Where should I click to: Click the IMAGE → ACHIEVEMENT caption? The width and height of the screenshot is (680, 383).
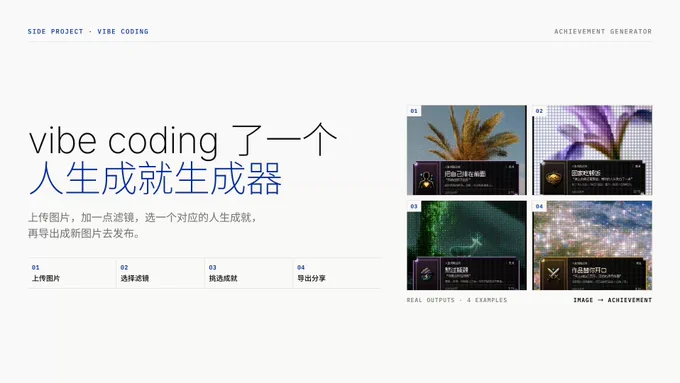(612, 300)
